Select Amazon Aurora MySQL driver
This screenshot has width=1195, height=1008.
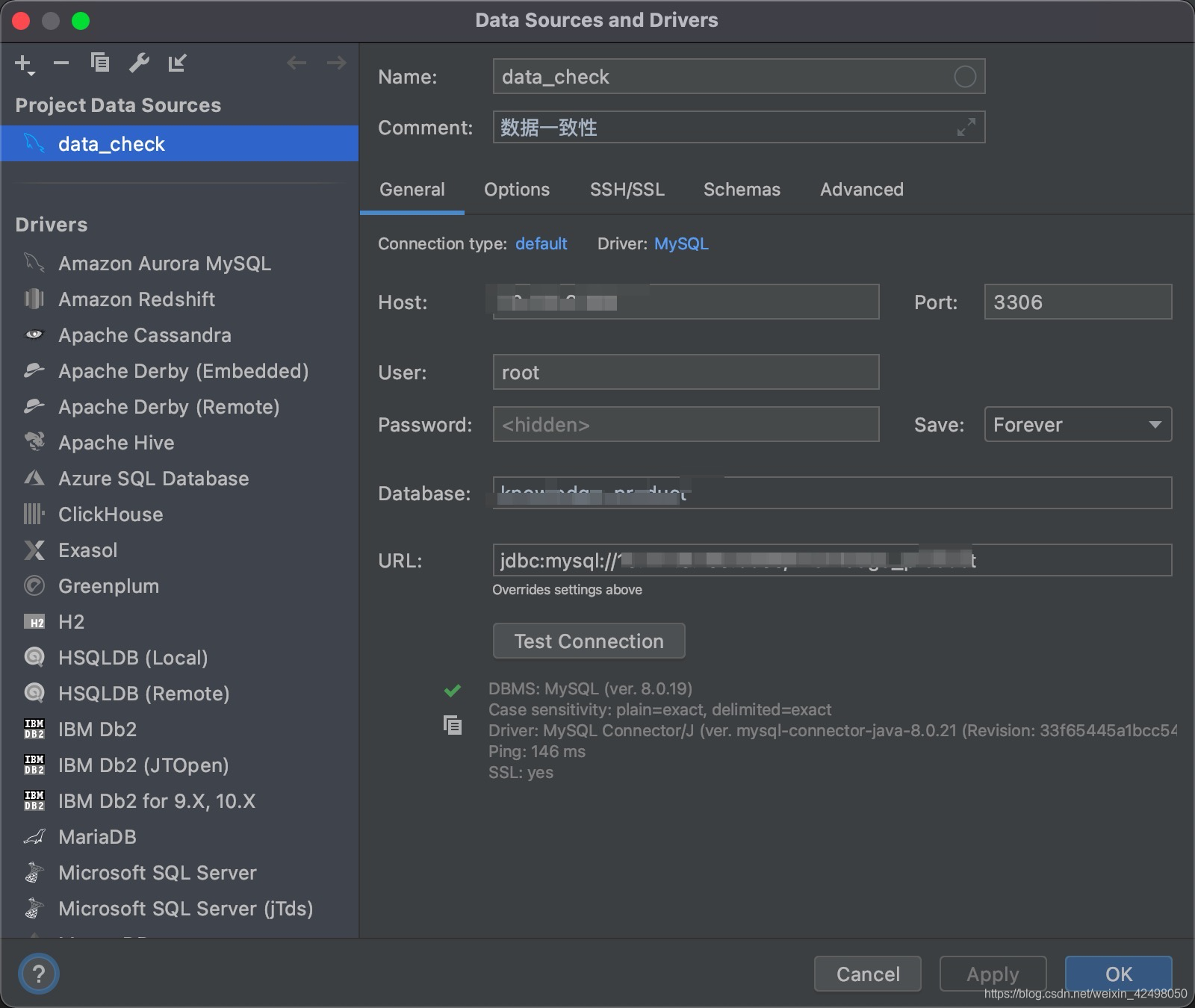179,264
